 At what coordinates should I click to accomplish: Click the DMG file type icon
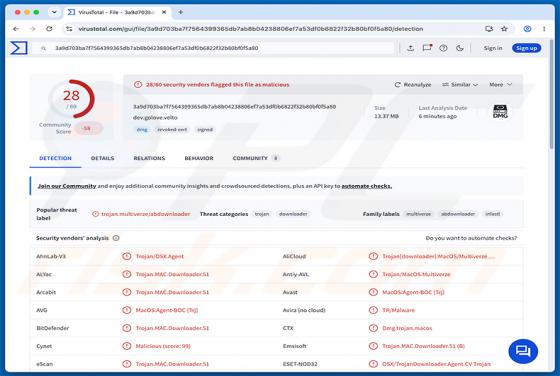pos(500,111)
